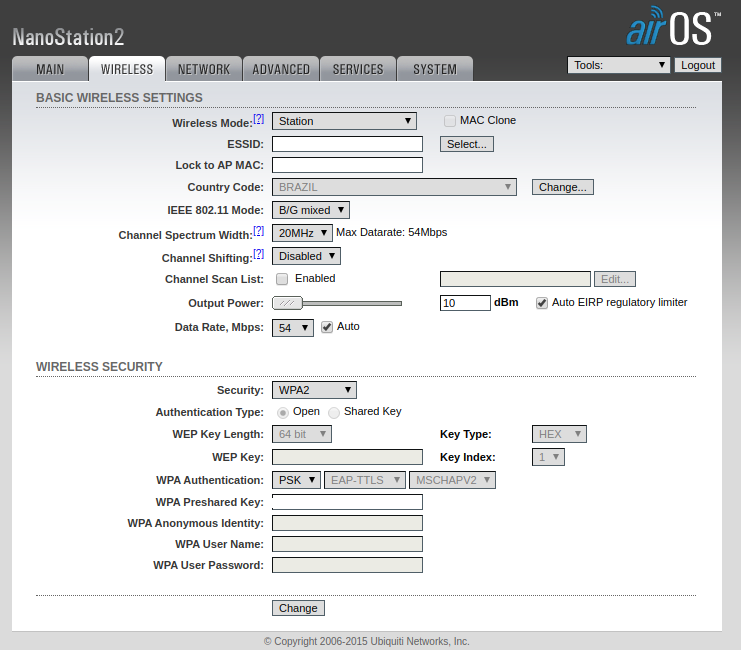Enable the Channel Scan List checkbox
Viewport: 741px width, 650px height.
282,279
